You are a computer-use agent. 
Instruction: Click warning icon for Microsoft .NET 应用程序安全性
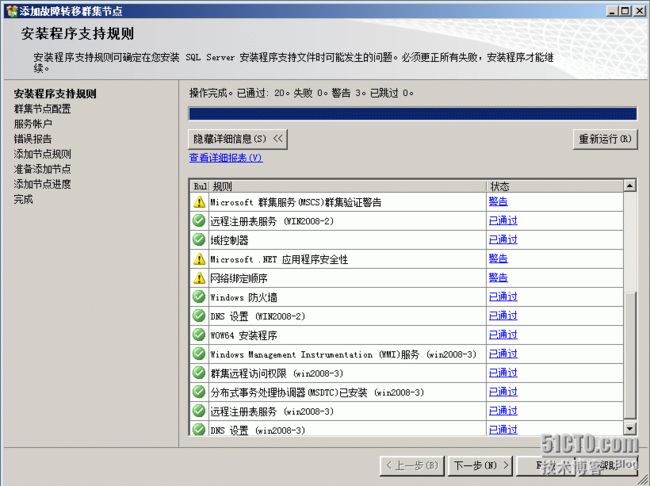tap(199, 259)
